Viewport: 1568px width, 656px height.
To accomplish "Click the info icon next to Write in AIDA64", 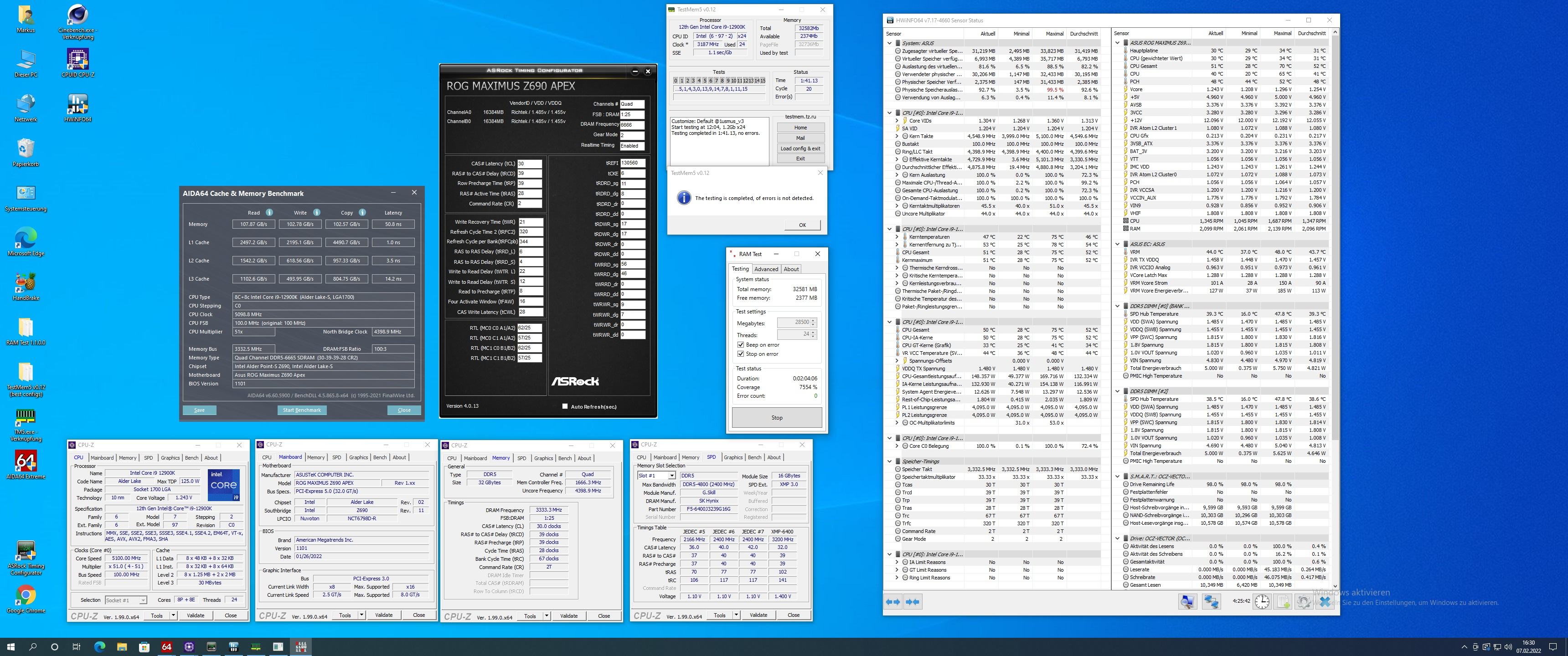I will coord(316,212).
